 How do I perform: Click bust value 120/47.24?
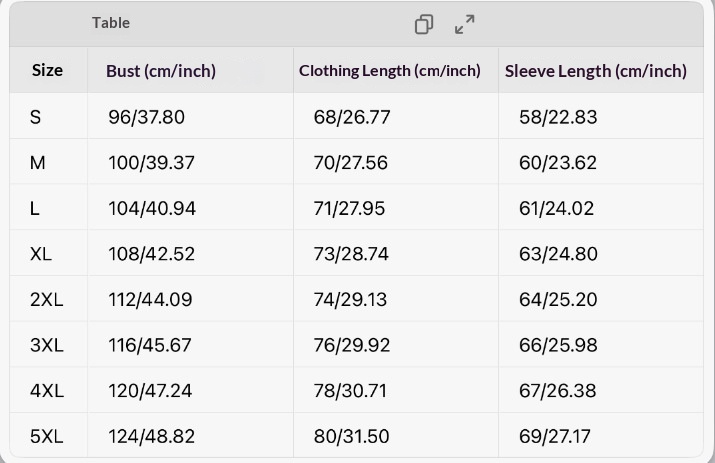(151, 391)
